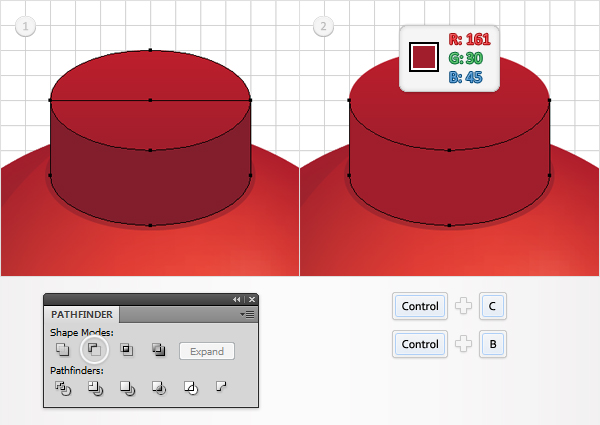
Task: Click the Pathfinders: label
Action: point(77,371)
